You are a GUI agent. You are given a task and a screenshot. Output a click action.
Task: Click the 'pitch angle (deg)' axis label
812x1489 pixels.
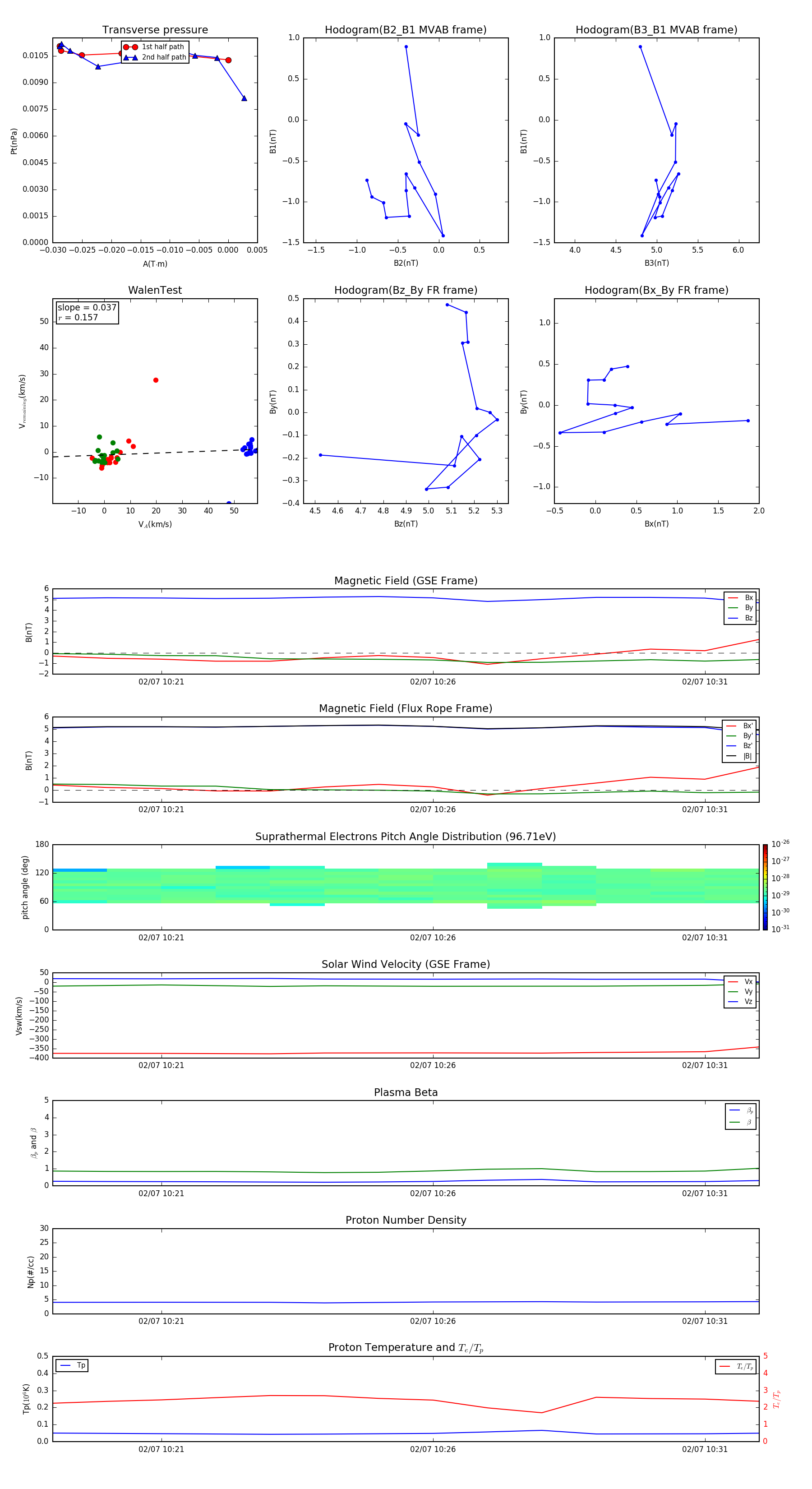(x=25, y=887)
